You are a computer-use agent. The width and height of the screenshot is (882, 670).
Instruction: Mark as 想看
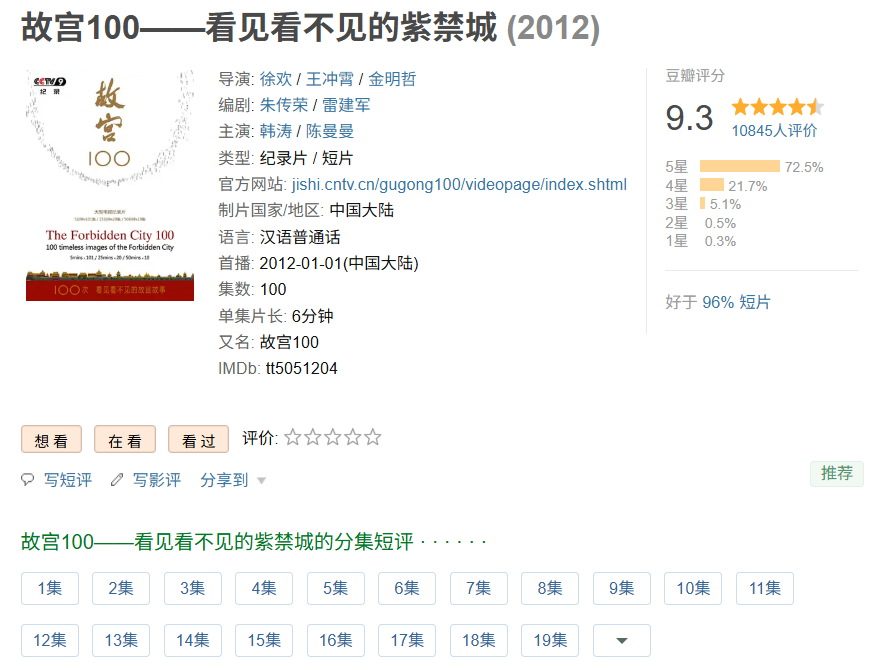click(51, 439)
